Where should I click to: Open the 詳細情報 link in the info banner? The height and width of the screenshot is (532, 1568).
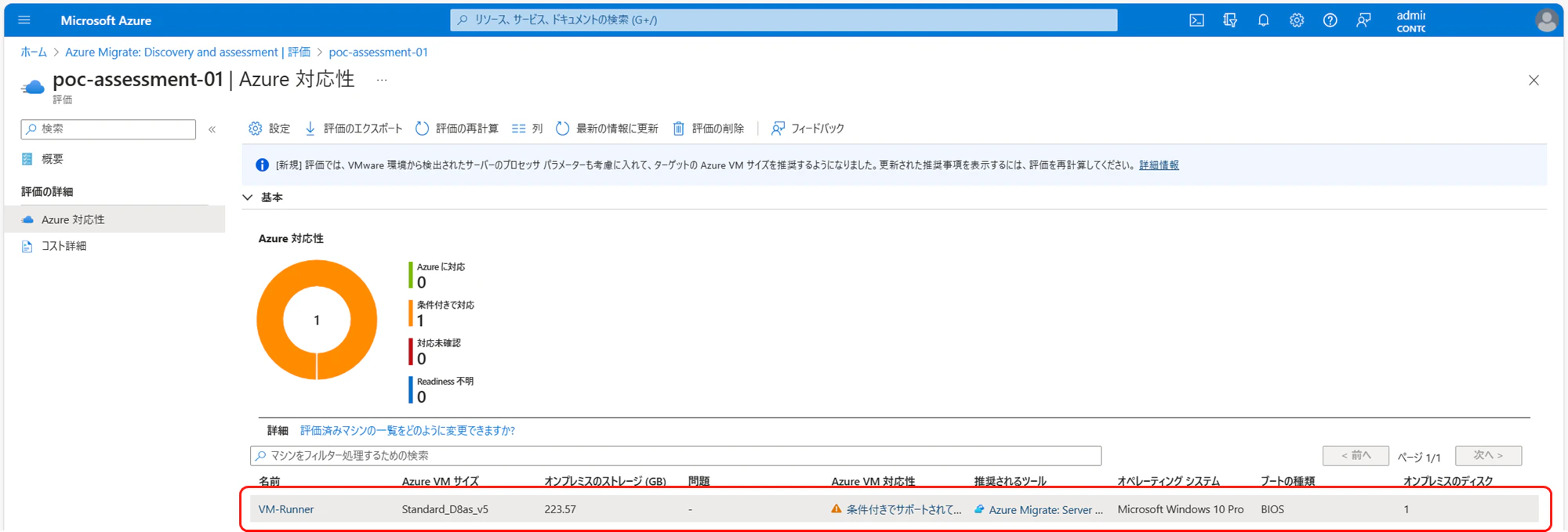(1159, 165)
